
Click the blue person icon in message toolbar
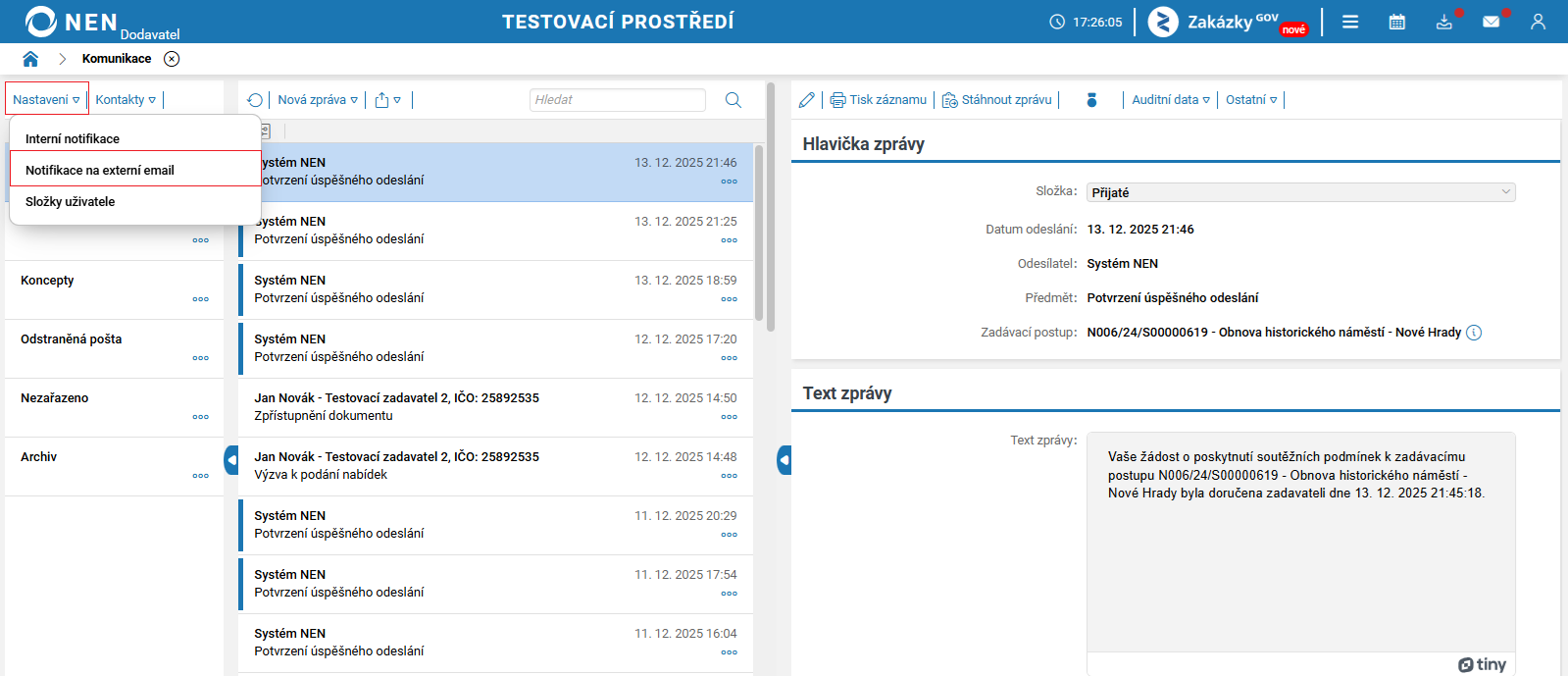tap(1091, 100)
